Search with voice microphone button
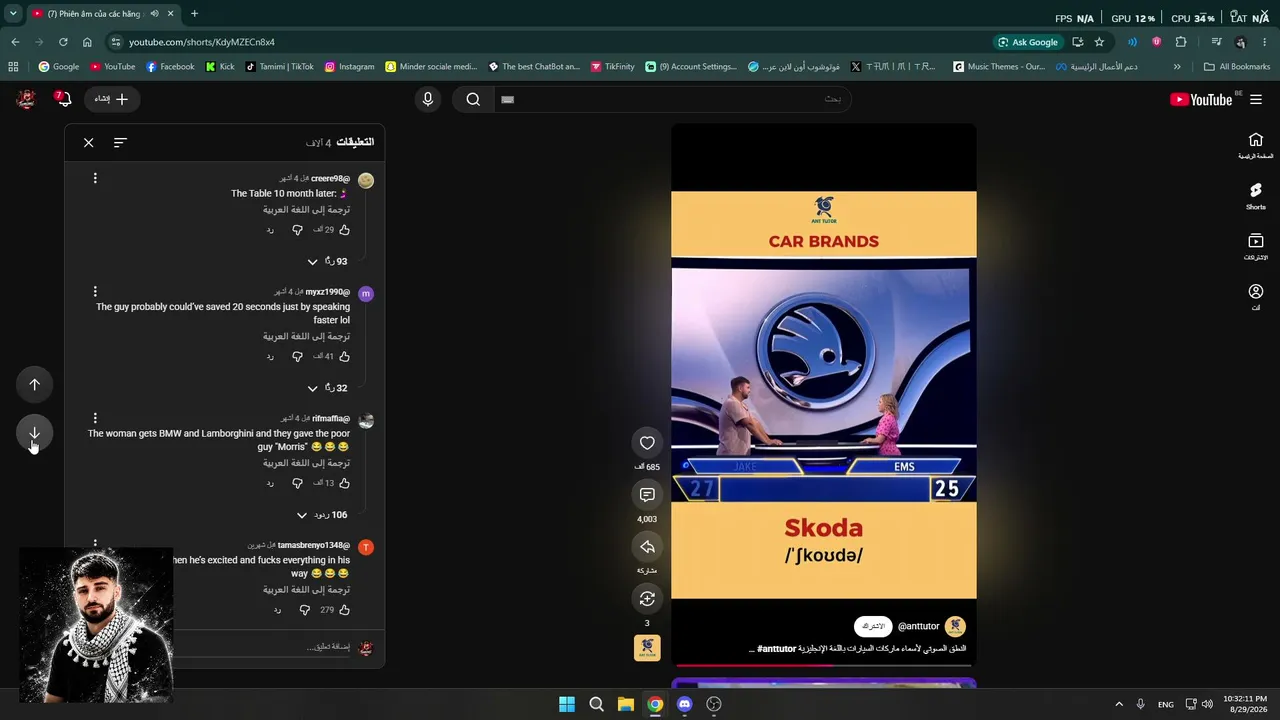 pyautogui.click(x=428, y=99)
